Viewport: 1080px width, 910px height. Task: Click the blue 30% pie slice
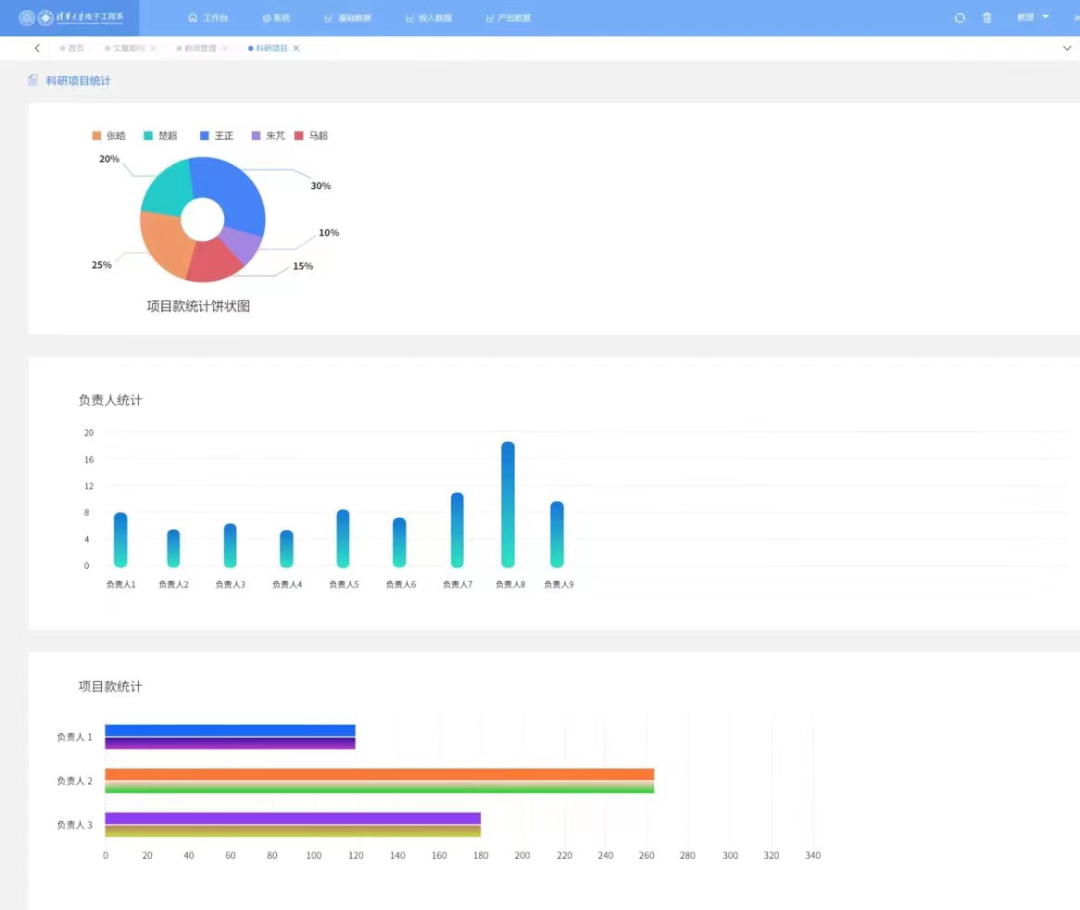tap(234, 189)
